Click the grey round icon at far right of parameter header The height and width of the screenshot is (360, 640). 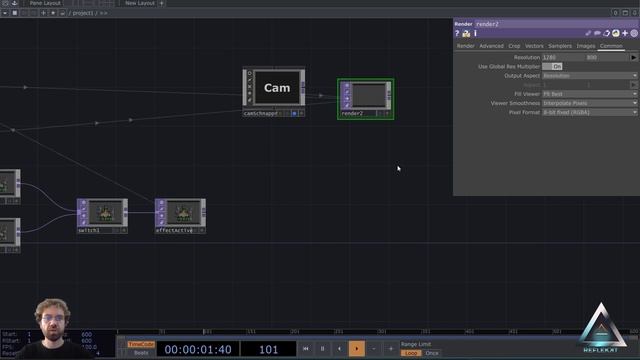634,33
